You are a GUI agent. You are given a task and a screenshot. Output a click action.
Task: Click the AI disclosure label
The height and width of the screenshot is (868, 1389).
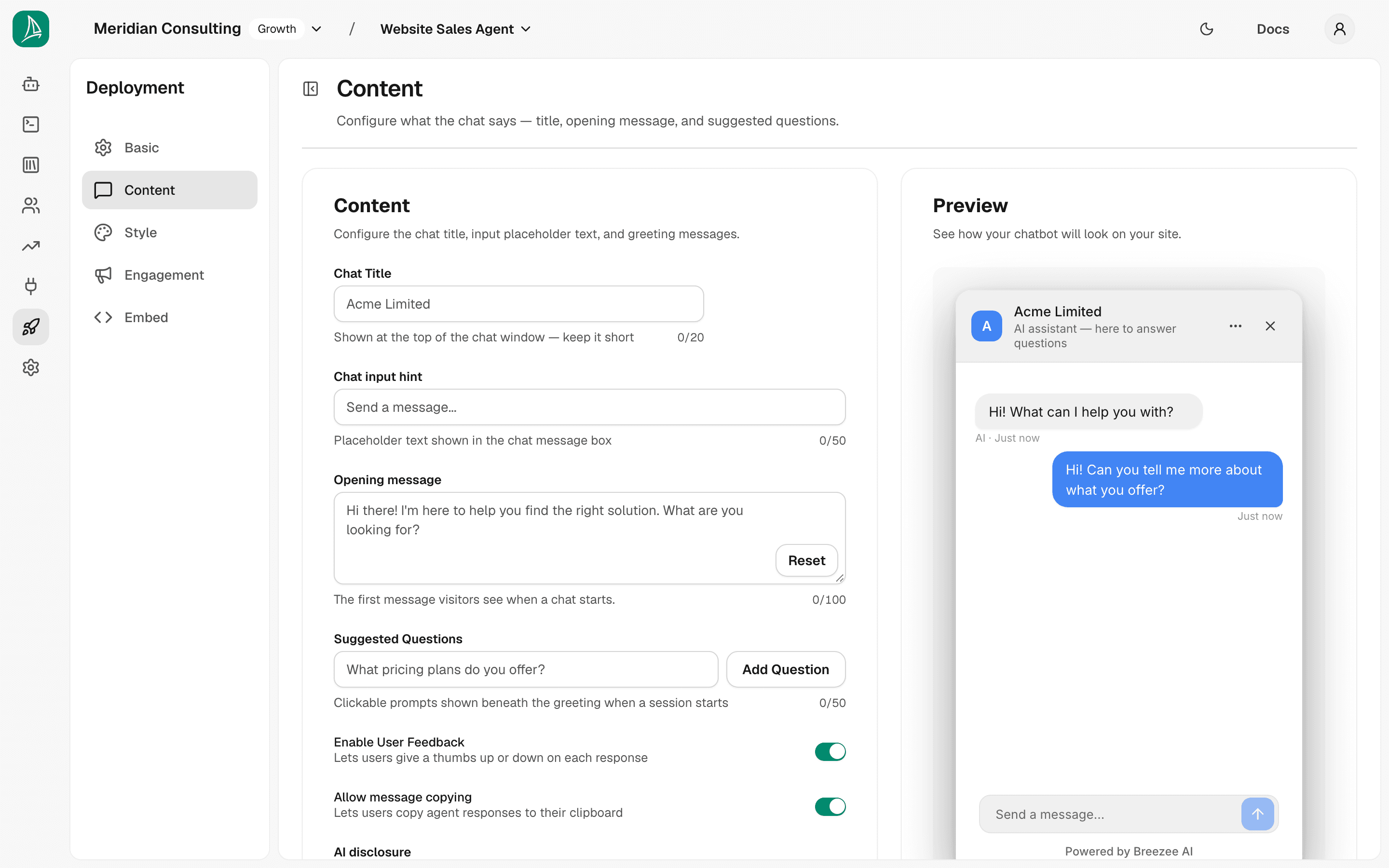(372, 852)
